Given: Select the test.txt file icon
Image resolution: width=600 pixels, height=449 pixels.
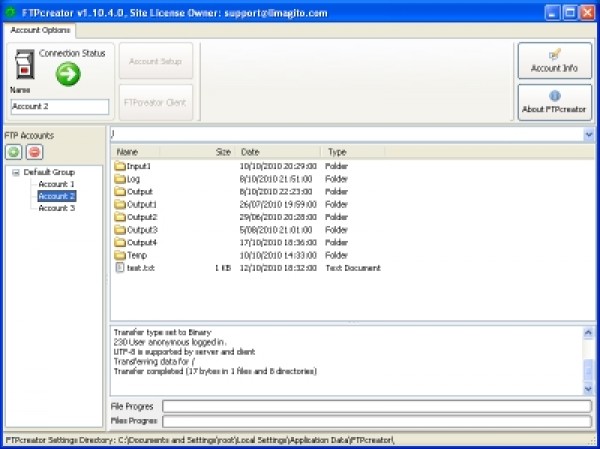Looking at the screenshot, I should pos(120,268).
